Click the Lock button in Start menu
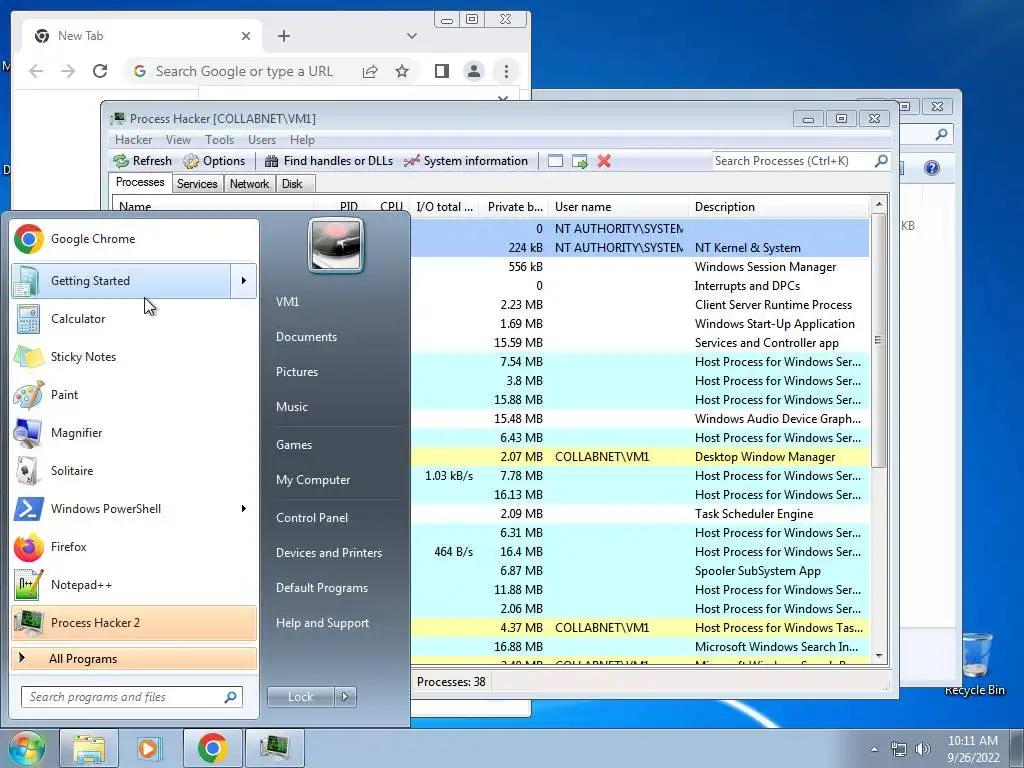 point(300,697)
